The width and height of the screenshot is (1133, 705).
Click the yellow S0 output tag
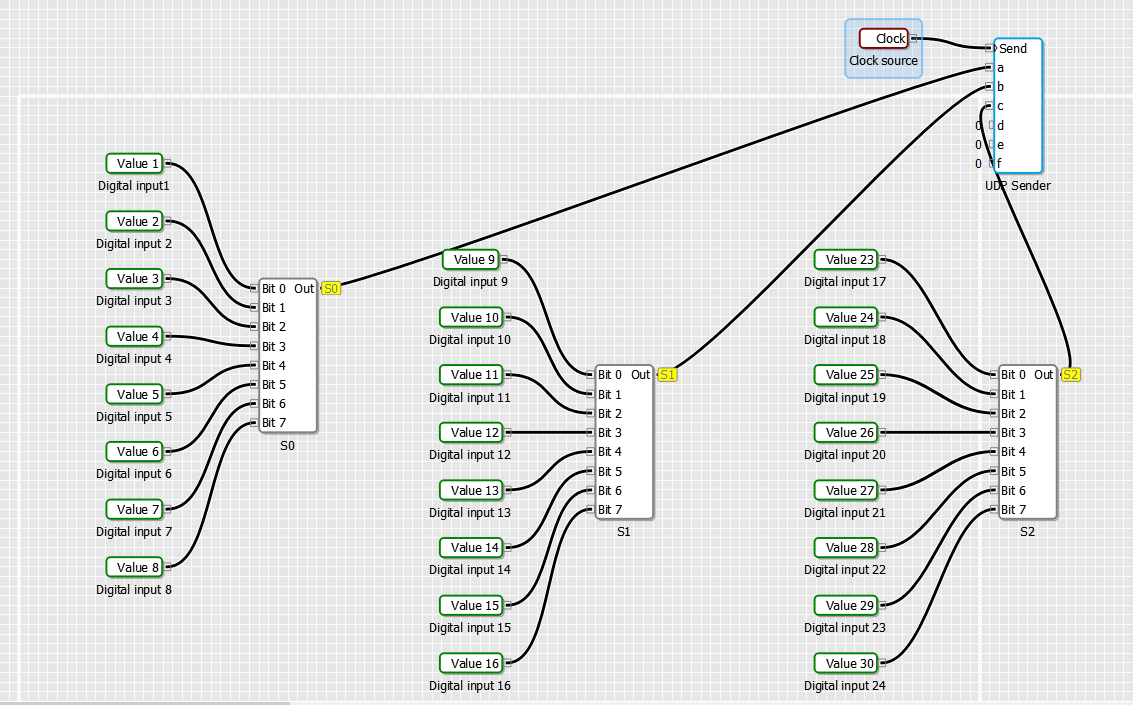(x=331, y=288)
